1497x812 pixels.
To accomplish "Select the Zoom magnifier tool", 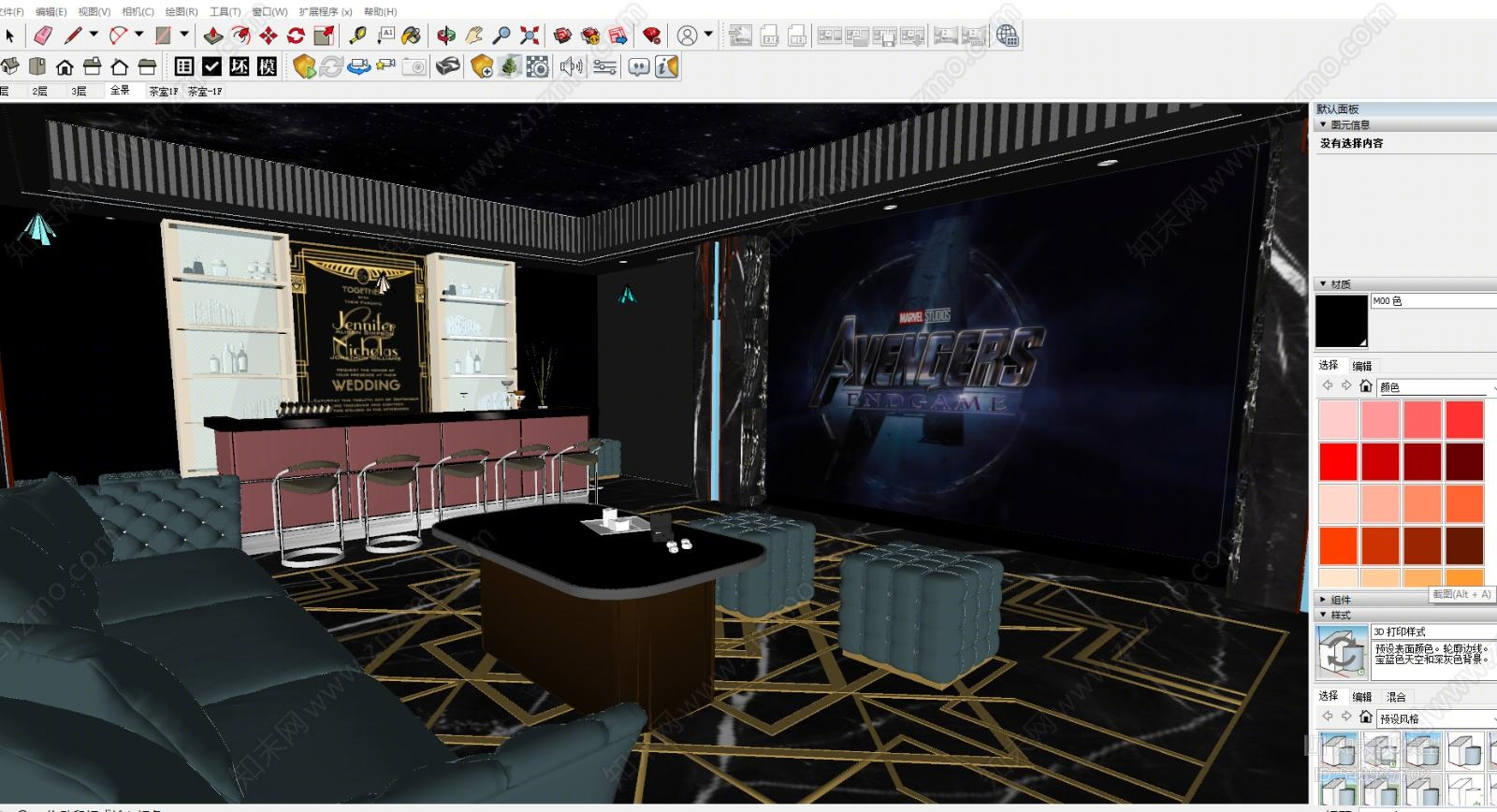I will click(501, 36).
